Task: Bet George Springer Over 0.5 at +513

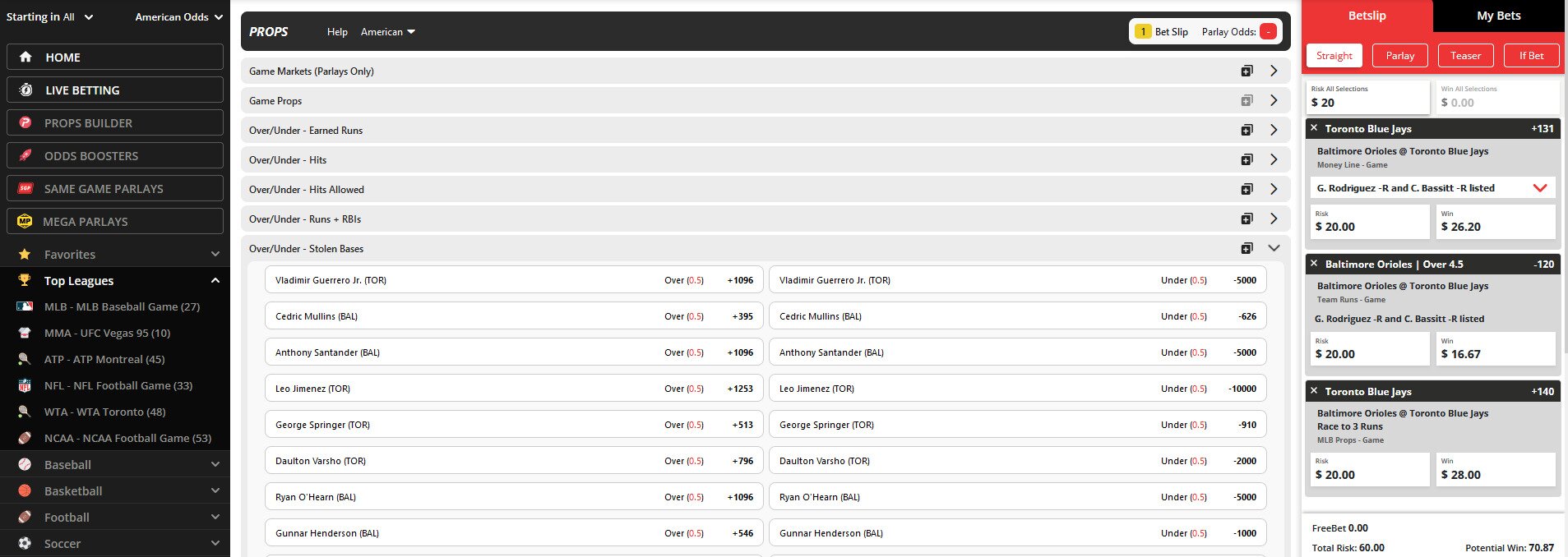Action: 514,425
